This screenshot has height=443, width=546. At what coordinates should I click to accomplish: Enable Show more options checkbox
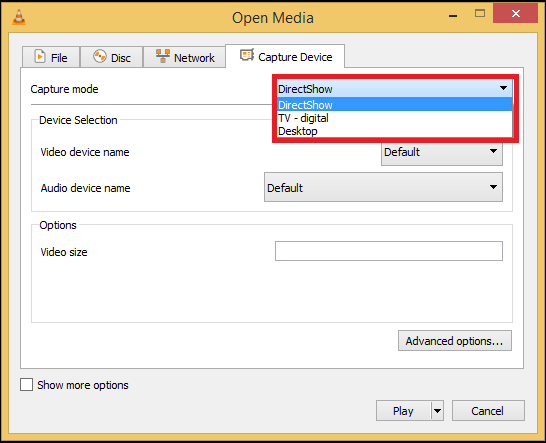pos(26,385)
